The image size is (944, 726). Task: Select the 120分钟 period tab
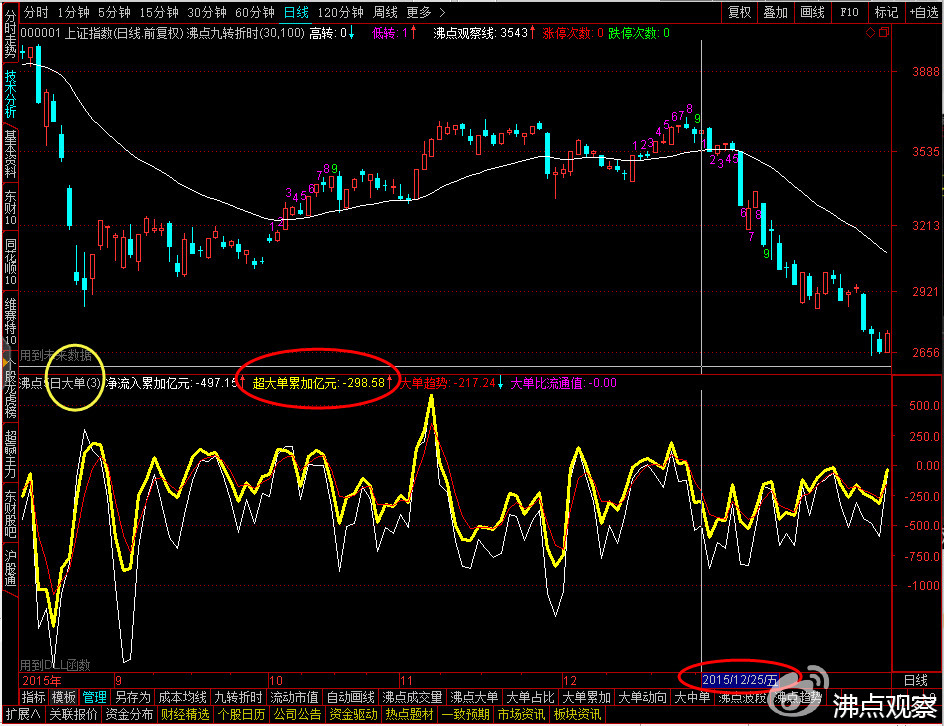pyautogui.click(x=340, y=12)
